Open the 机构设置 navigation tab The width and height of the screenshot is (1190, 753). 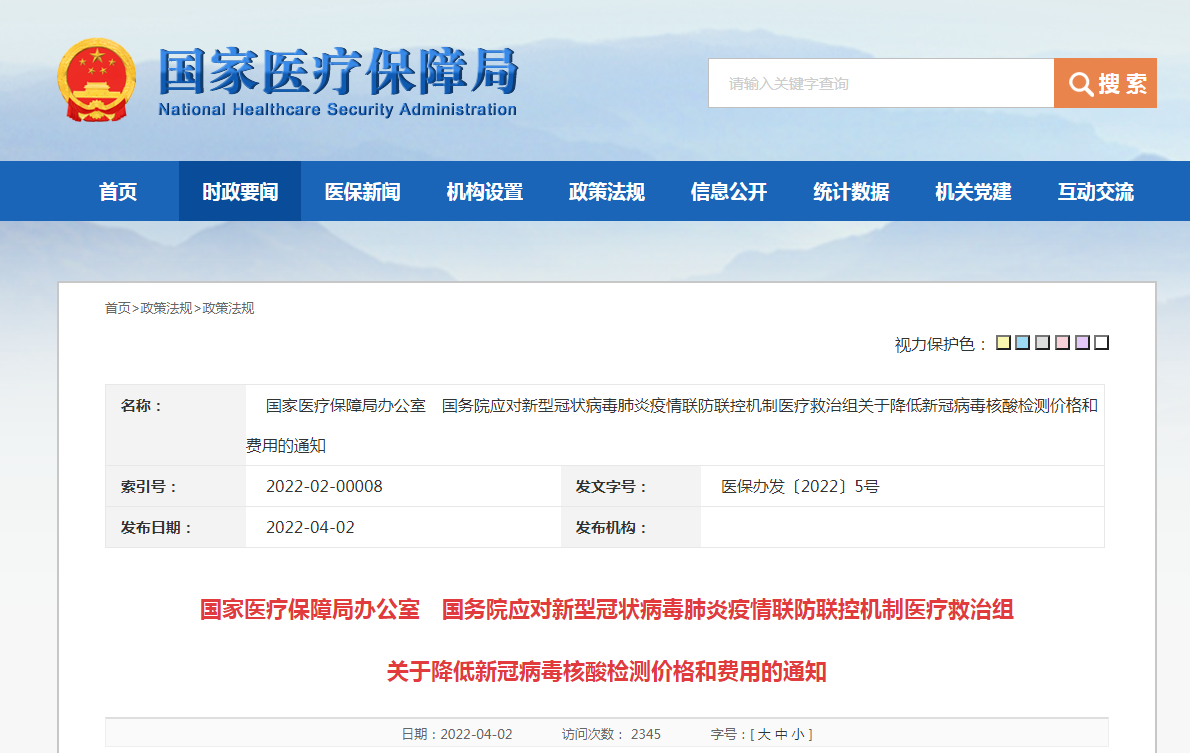[484, 191]
